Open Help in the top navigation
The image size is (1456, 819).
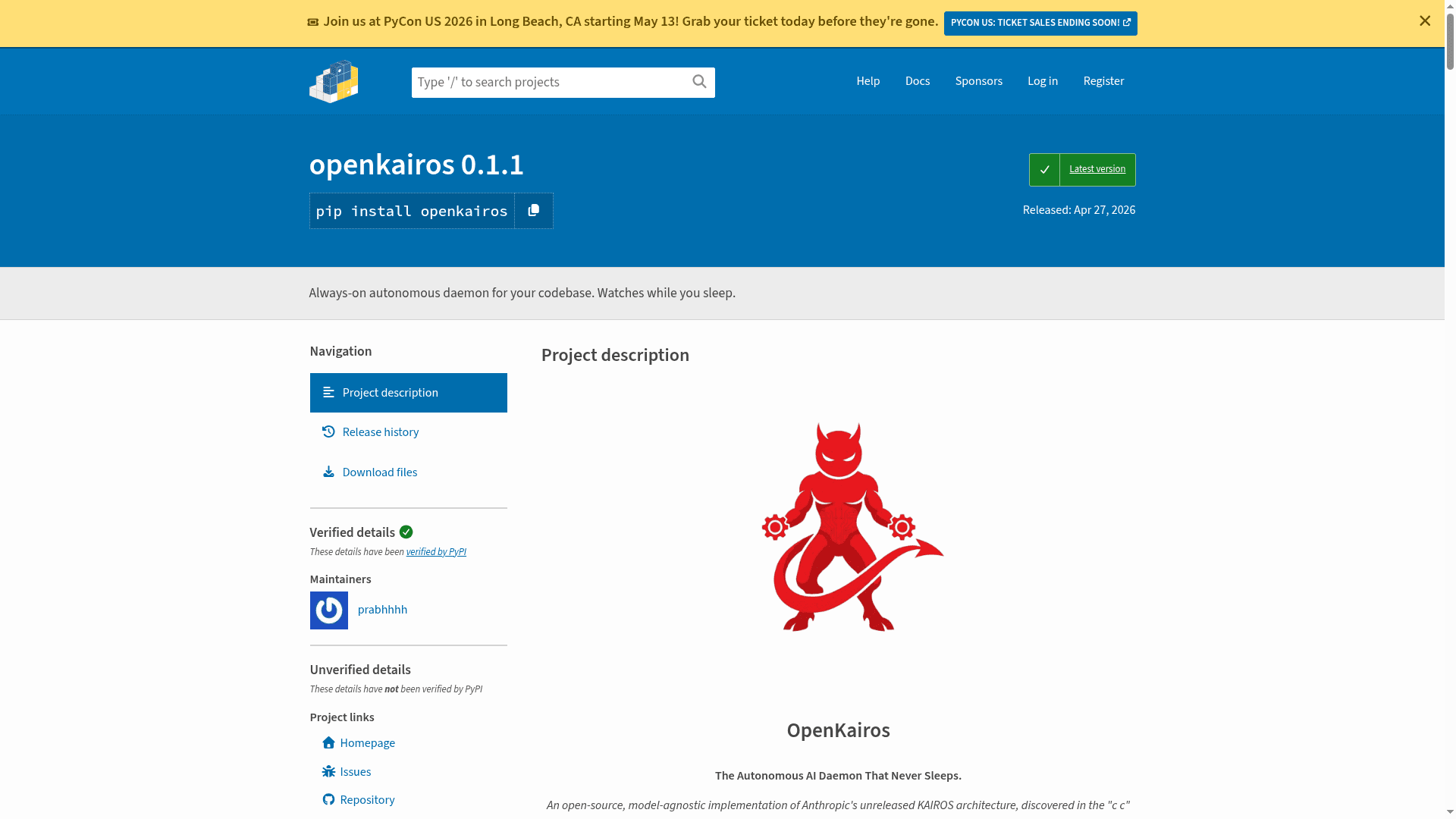click(x=868, y=81)
